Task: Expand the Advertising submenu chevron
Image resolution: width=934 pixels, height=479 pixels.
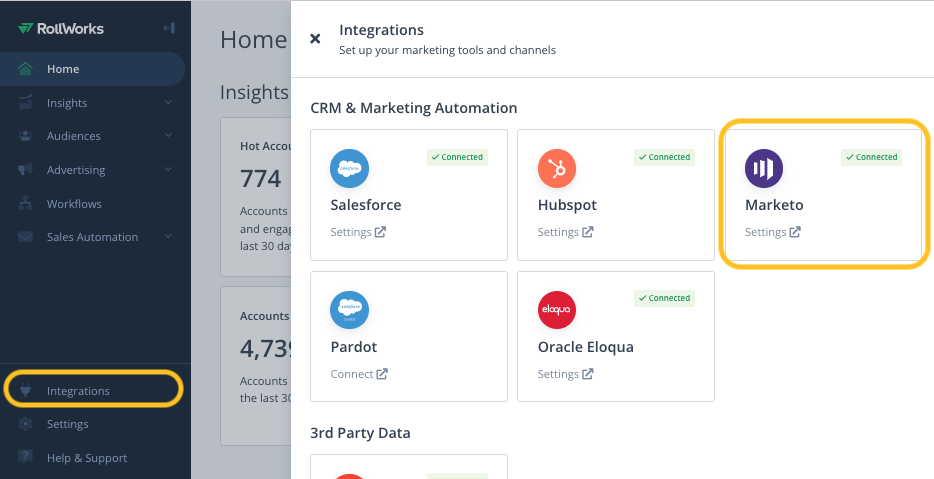Action: 168,170
